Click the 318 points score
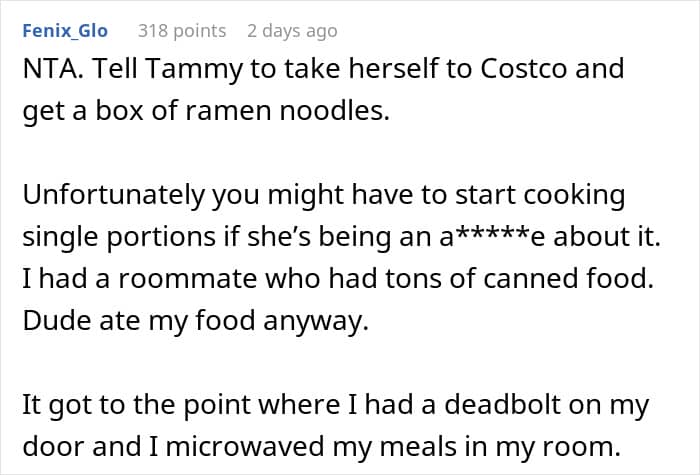Screen dimensions: 700x475 point(183,31)
